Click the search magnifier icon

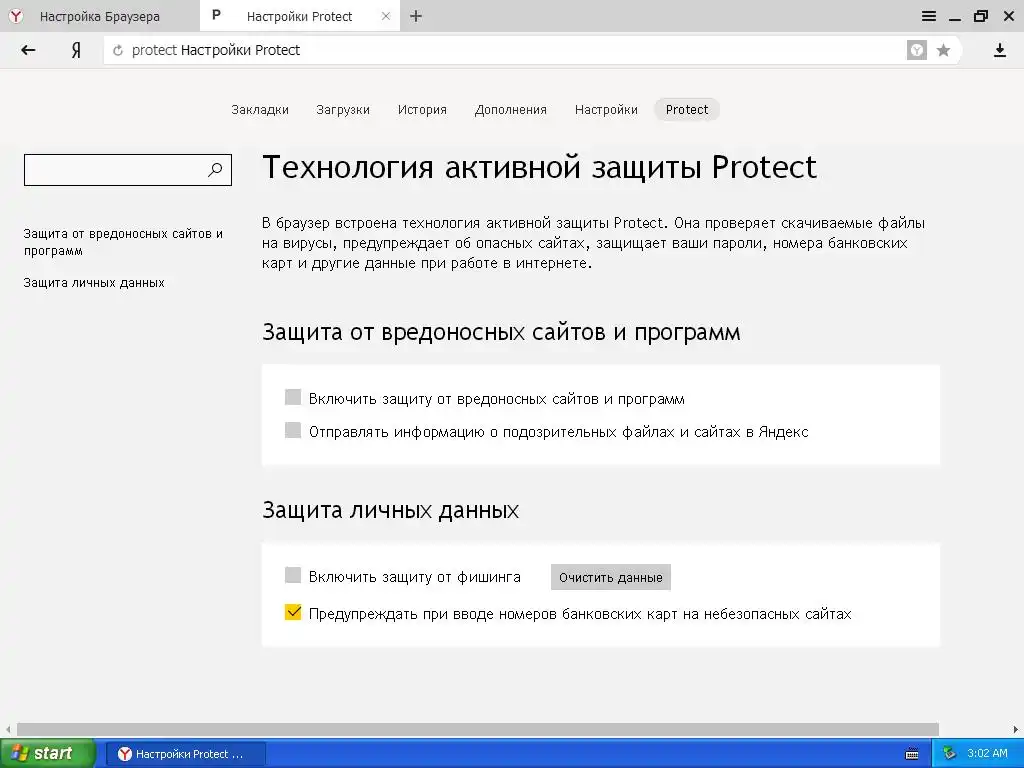[x=215, y=170]
